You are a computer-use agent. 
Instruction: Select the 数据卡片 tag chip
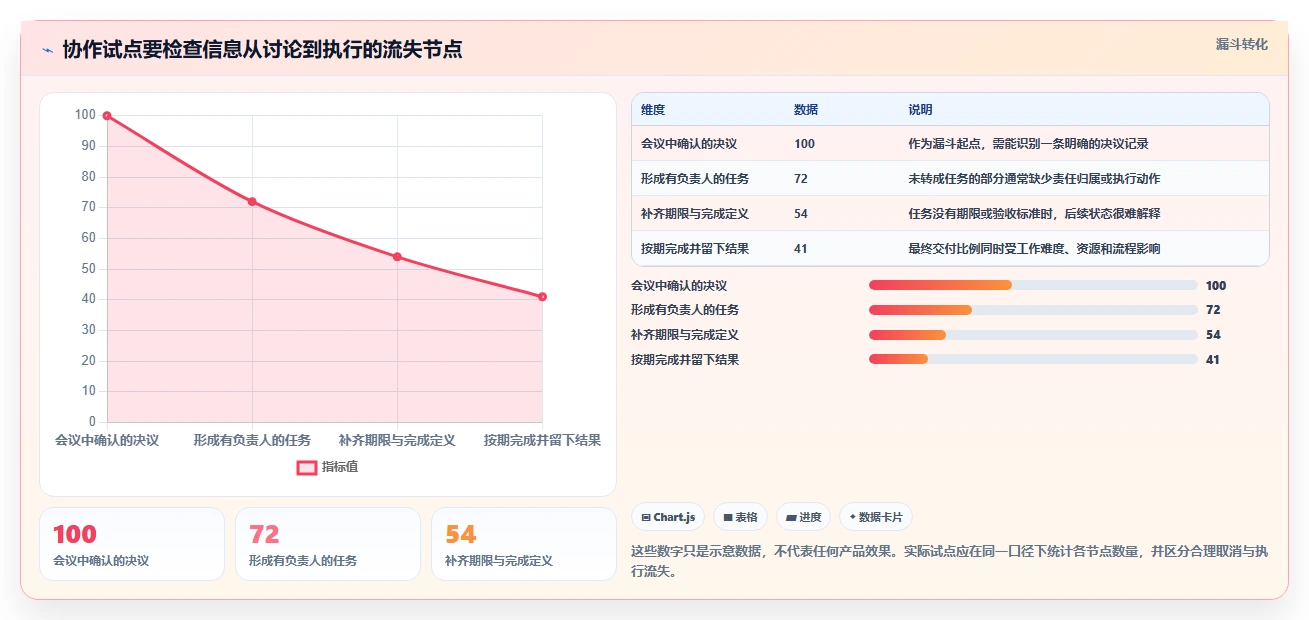coord(875,517)
